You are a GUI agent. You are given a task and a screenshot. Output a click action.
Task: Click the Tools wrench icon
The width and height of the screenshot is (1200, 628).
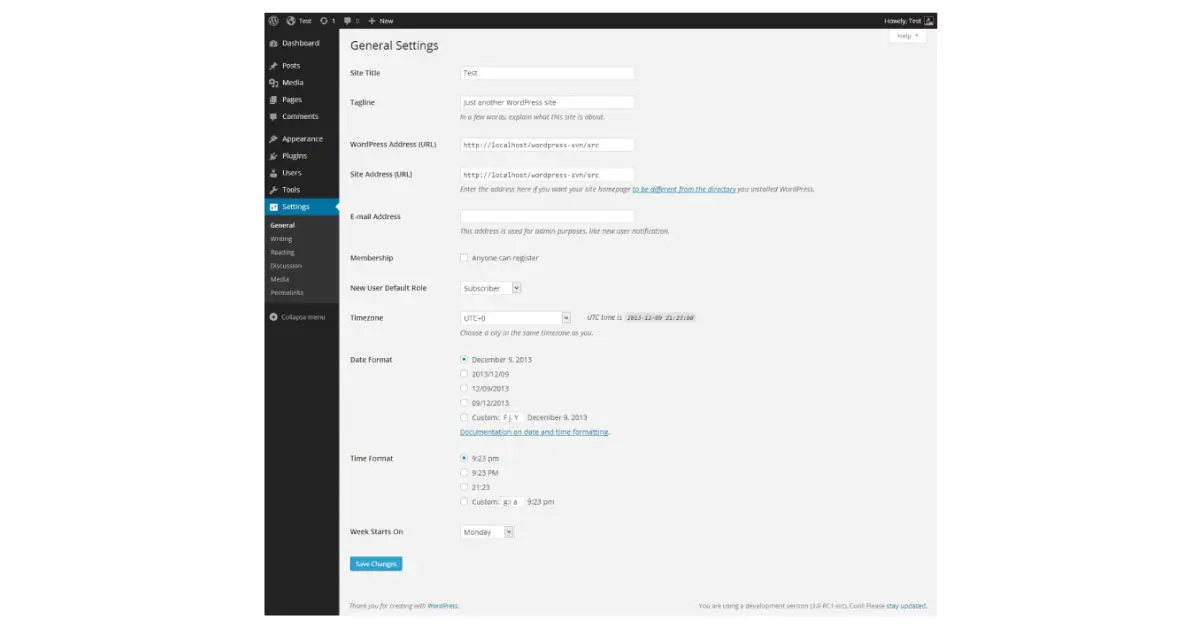pos(273,190)
